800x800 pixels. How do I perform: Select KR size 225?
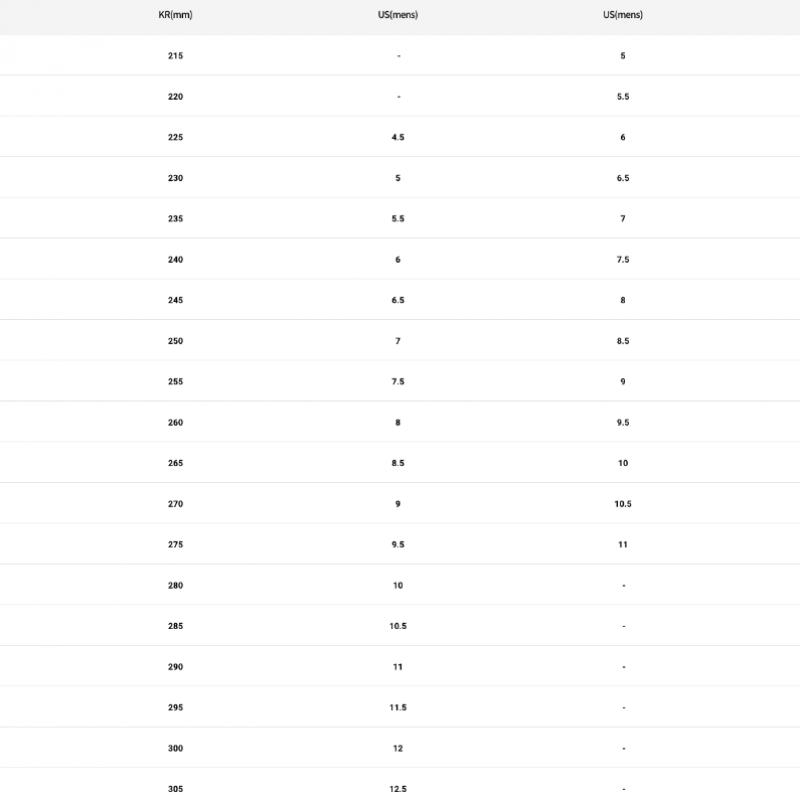coord(175,137)
